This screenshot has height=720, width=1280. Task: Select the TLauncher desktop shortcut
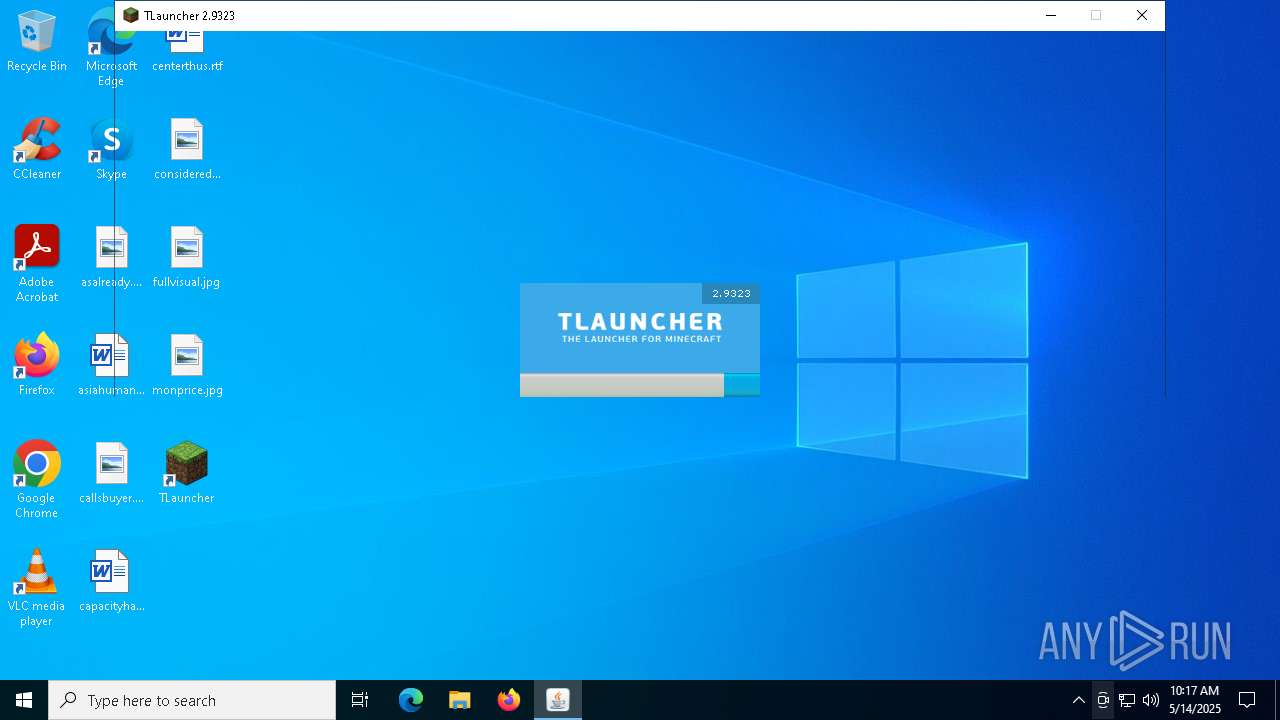[187, 473]
